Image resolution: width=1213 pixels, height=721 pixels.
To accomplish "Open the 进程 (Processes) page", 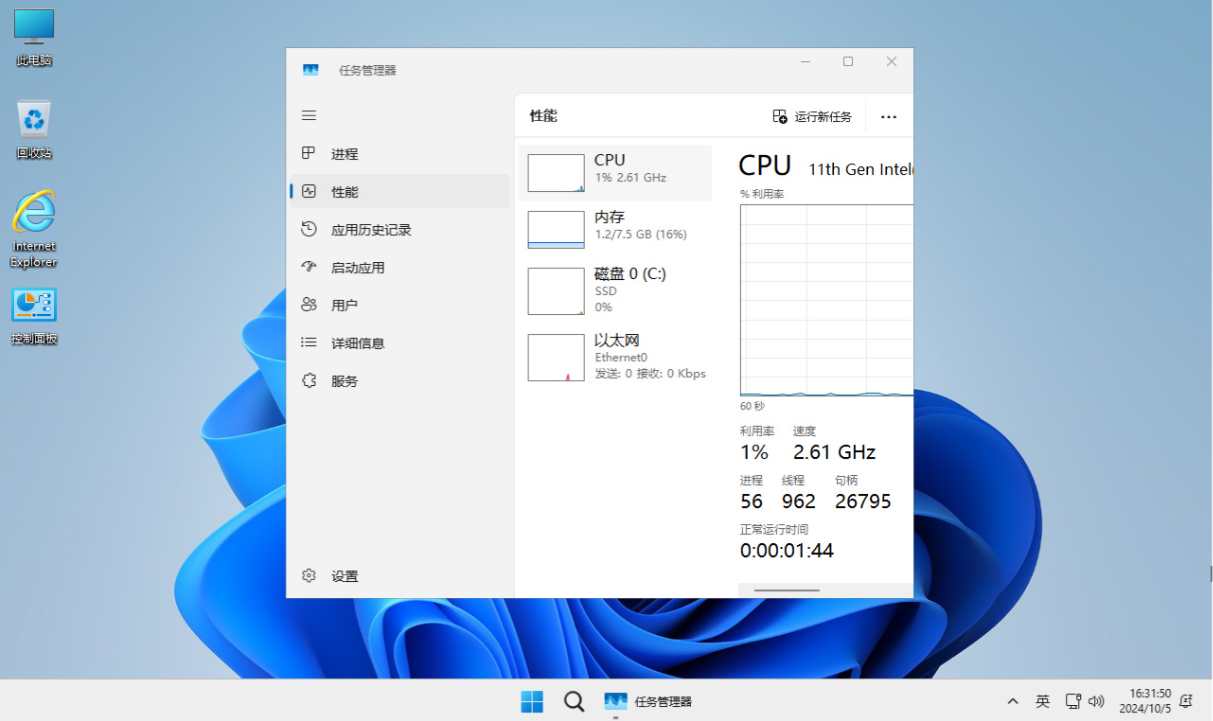I will 400,154.
